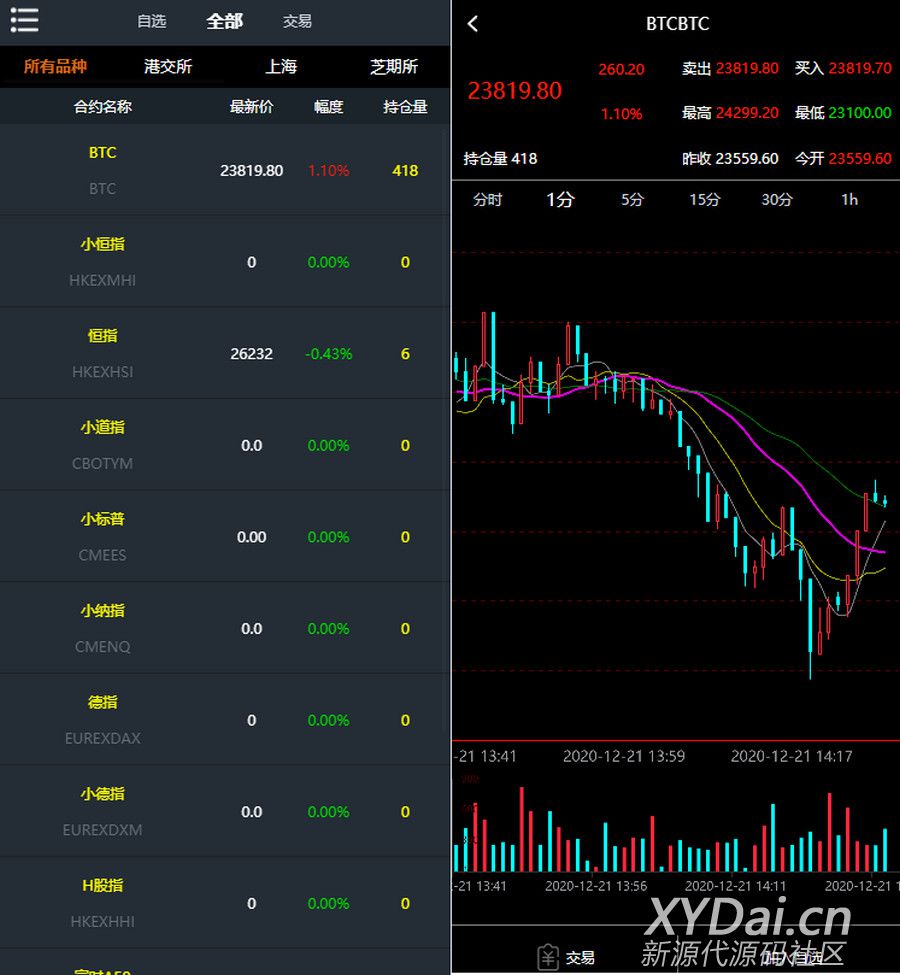This screenshot has height=975, width=900.
Task: Open the BTC contract row
Action: (225, 170)
